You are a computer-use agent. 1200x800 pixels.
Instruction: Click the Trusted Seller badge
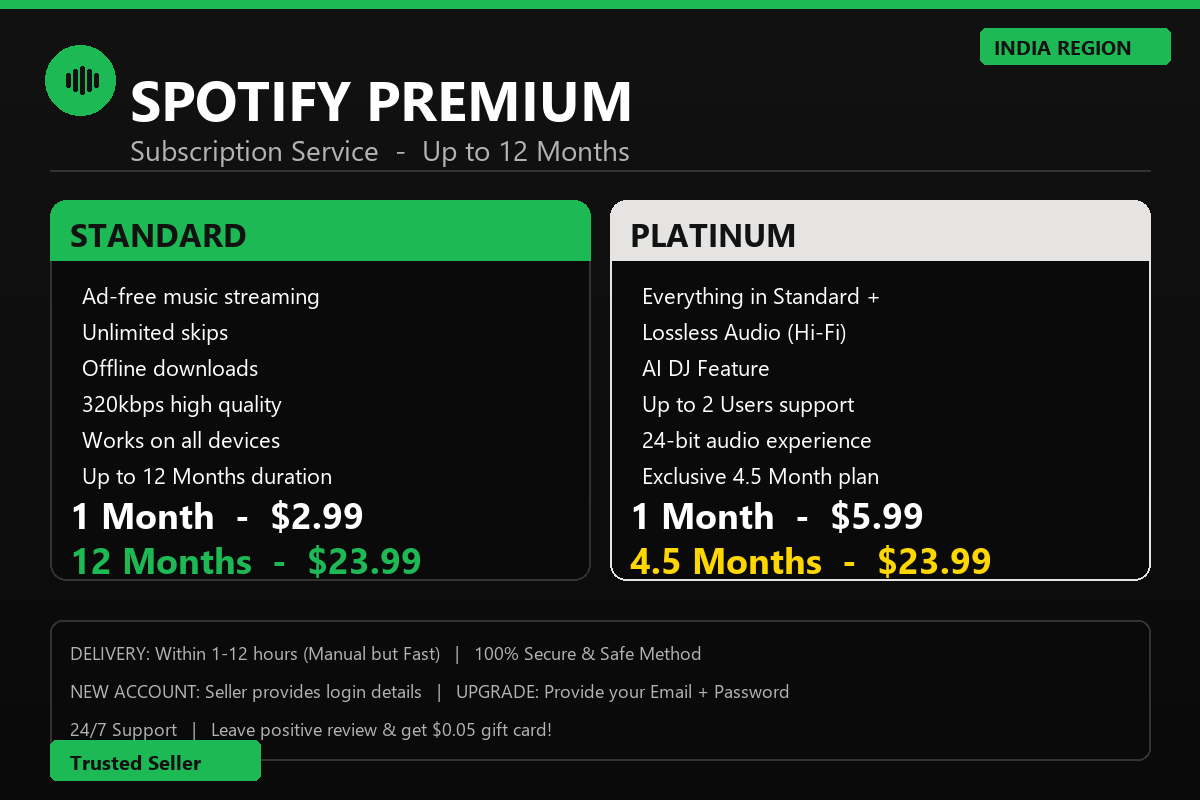[x=155, y=761]
